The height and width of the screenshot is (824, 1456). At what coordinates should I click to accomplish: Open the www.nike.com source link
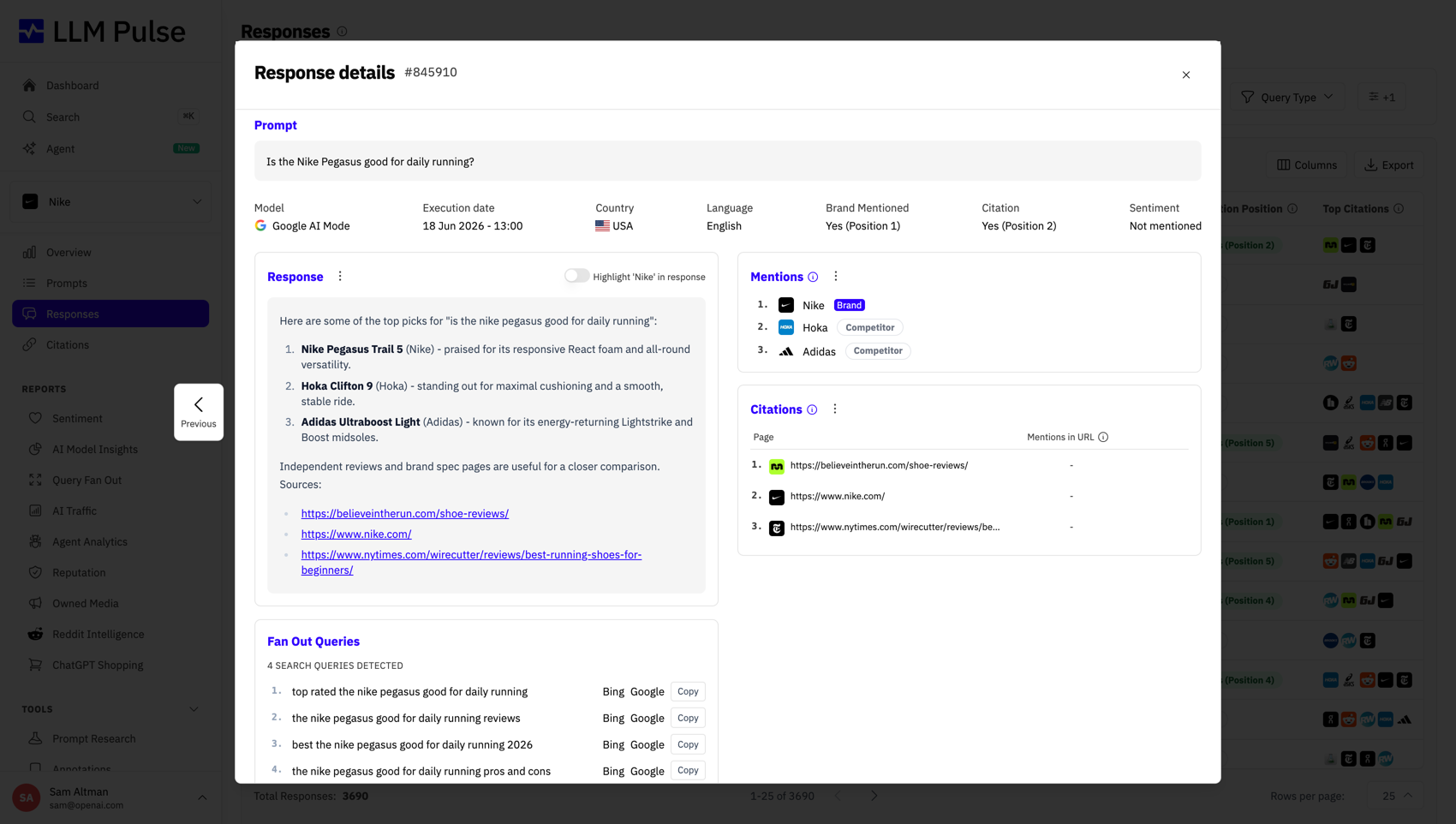click(356, 534)
